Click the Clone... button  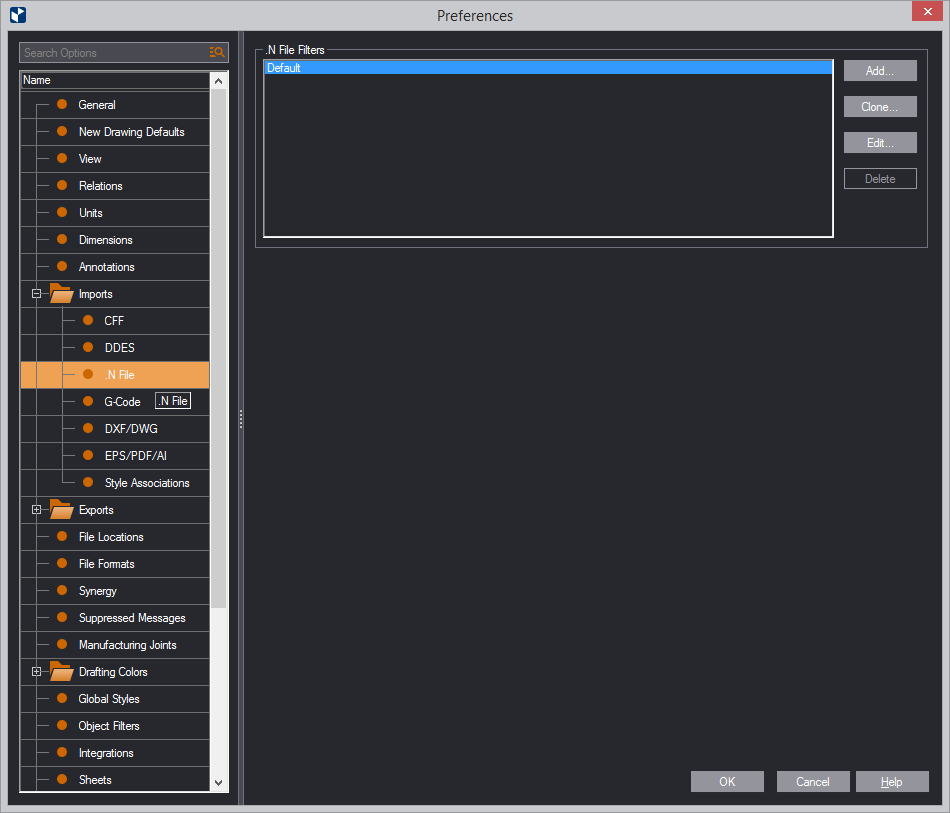point(880,107)
